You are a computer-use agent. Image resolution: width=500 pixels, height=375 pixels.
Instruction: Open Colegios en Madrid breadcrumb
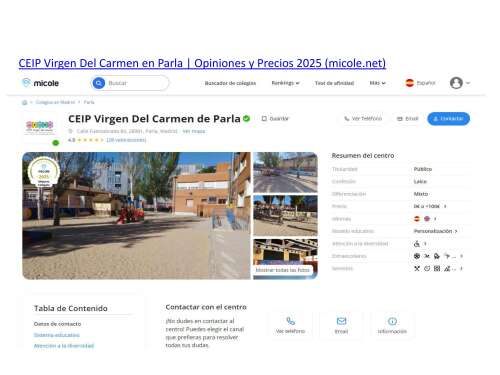click(55, 102)
